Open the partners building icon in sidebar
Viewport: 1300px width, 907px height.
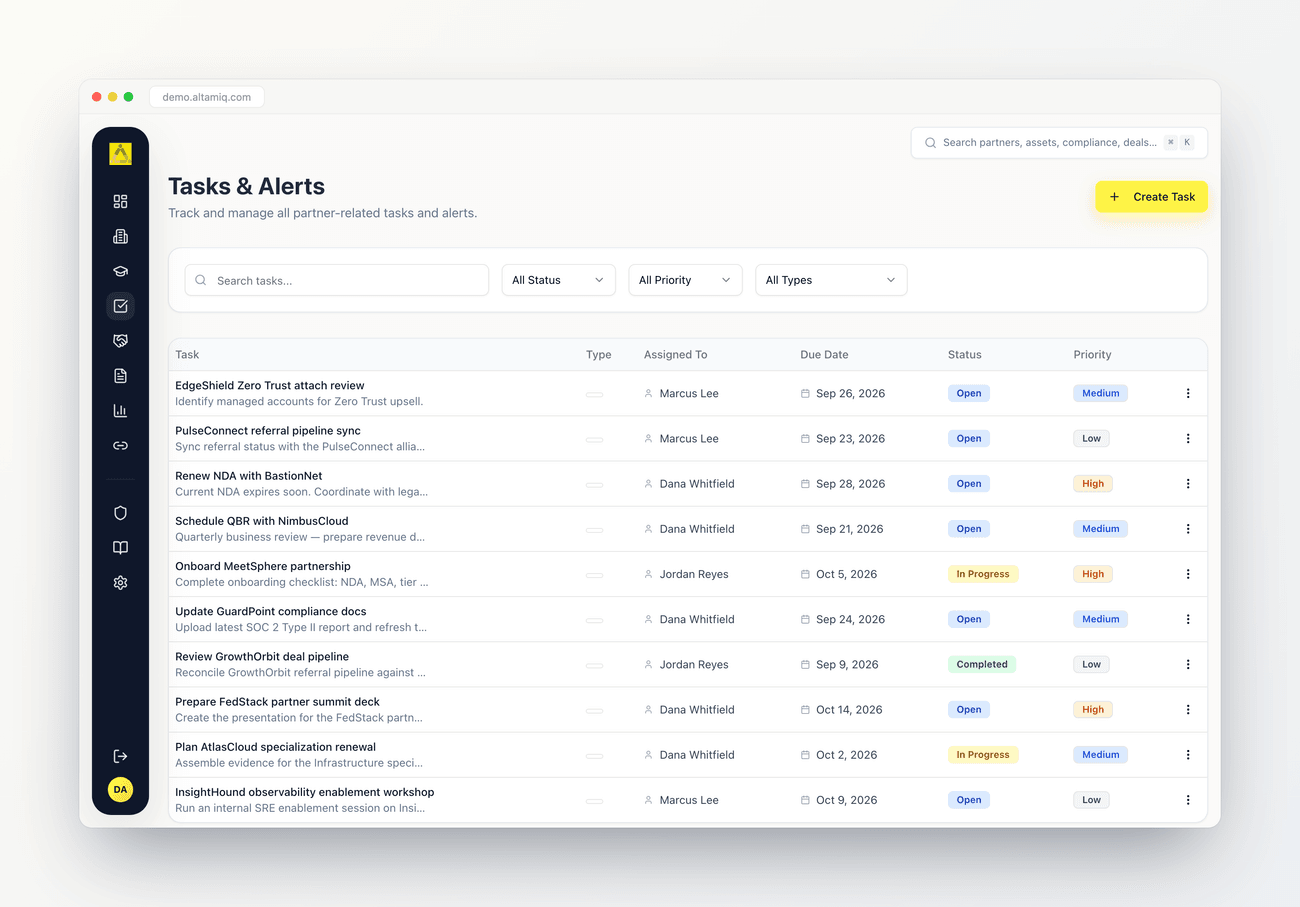120,236
